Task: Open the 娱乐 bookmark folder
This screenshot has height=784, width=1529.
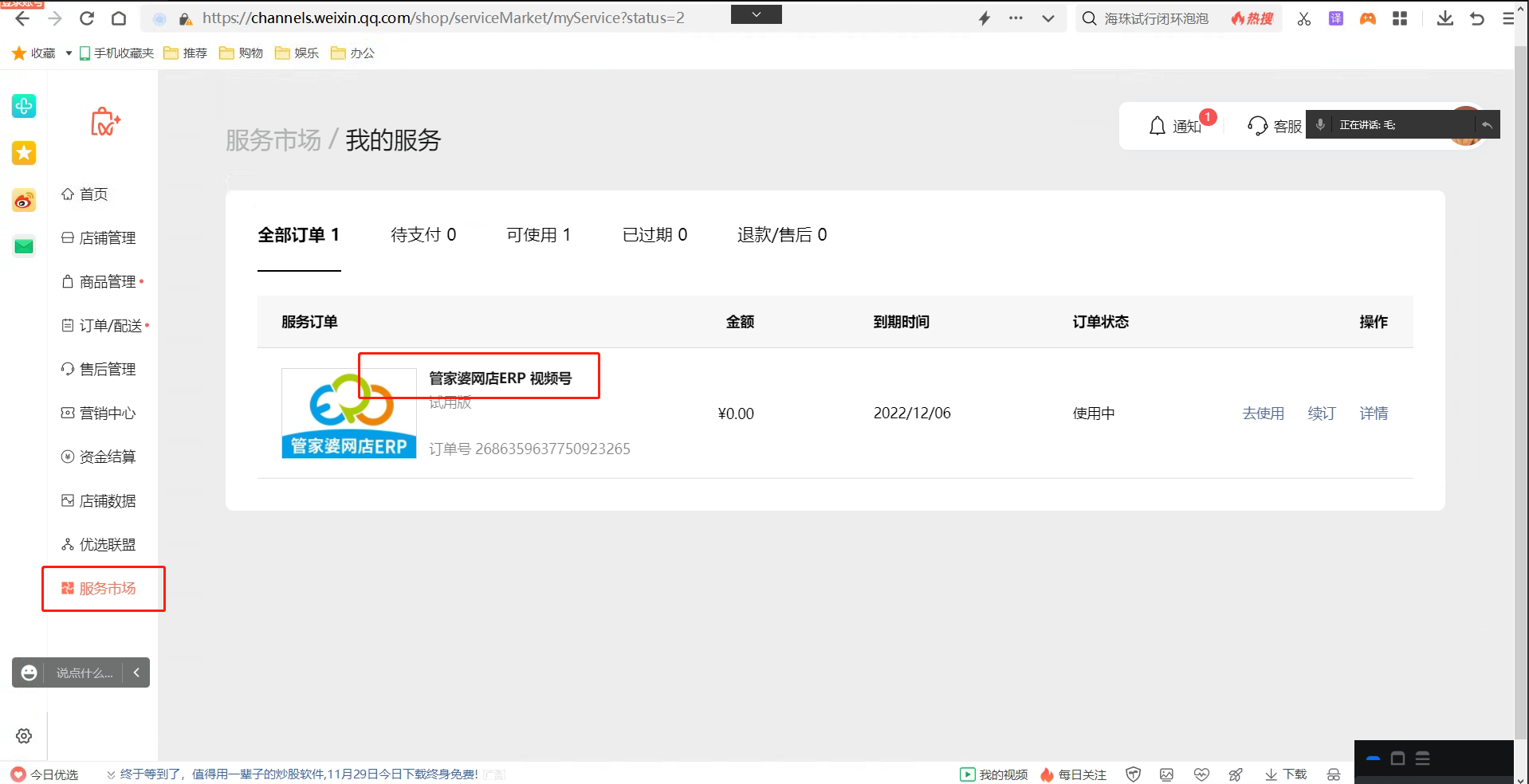Action: (x=297, y=53)
